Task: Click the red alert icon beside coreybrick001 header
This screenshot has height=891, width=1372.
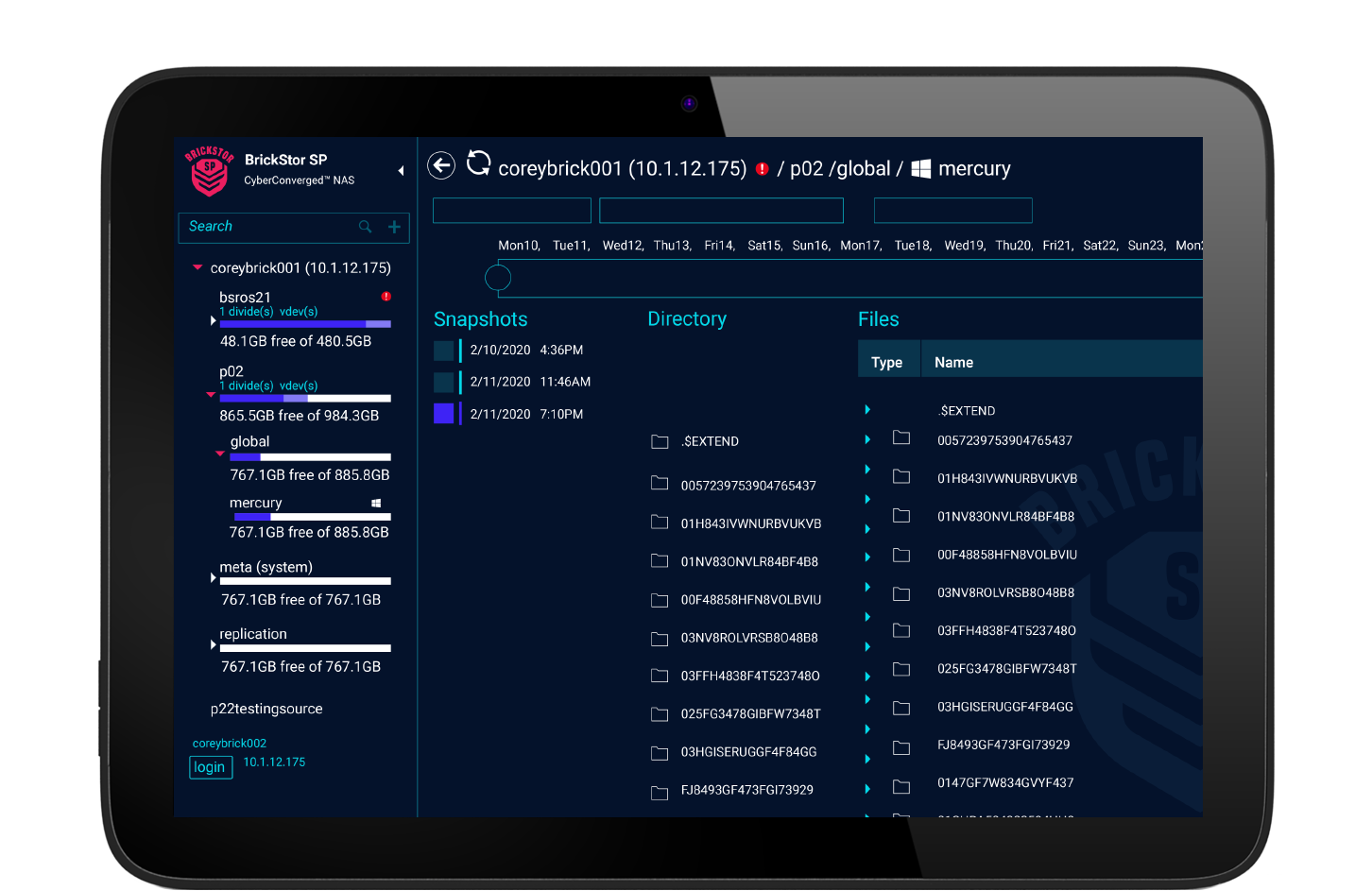Action: (762, 169)
